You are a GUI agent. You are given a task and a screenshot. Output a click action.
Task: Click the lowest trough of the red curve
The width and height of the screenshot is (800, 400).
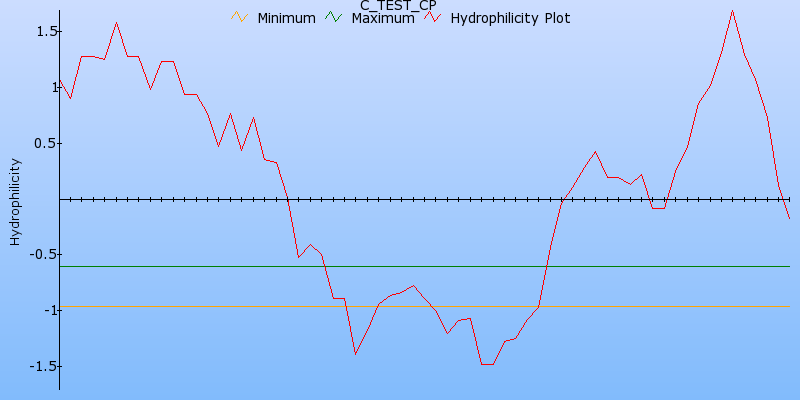(x=487, y=364)
